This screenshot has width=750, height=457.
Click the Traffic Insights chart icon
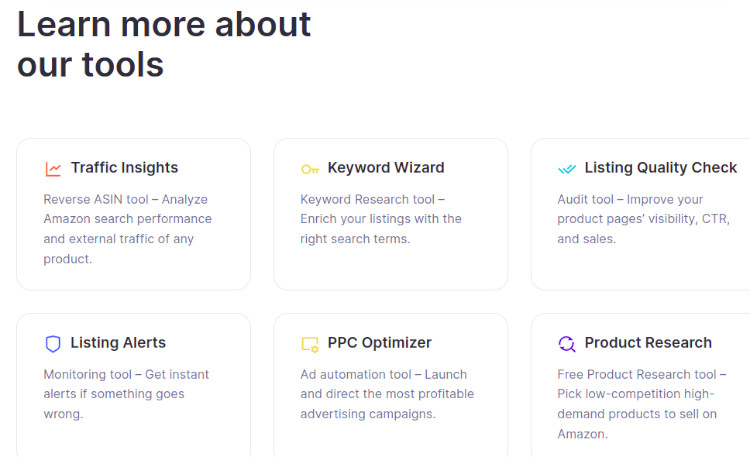click(x=53, y=169)
